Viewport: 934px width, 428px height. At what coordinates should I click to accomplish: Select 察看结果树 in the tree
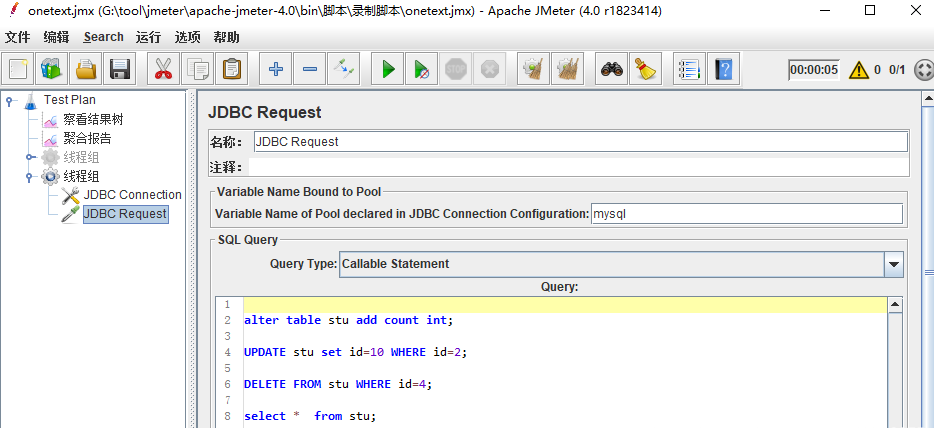pyautogui.click(x=94, y=120)
